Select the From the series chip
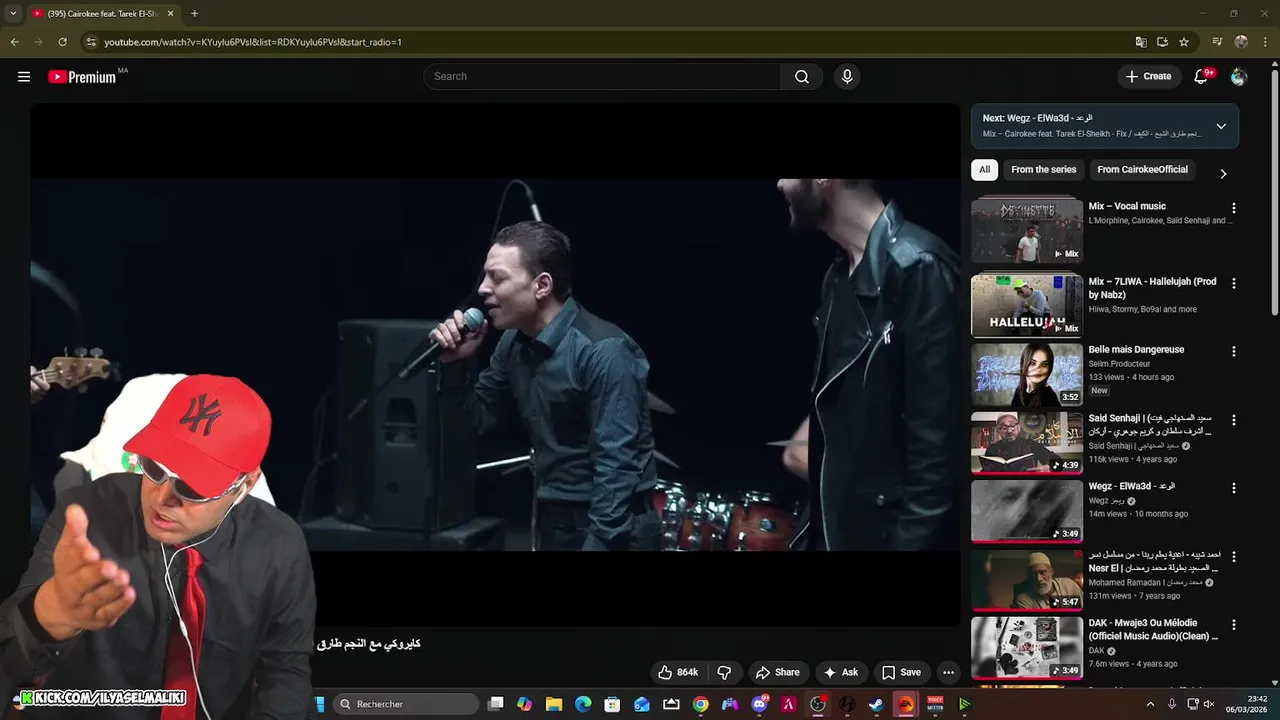 (1043, 170)
